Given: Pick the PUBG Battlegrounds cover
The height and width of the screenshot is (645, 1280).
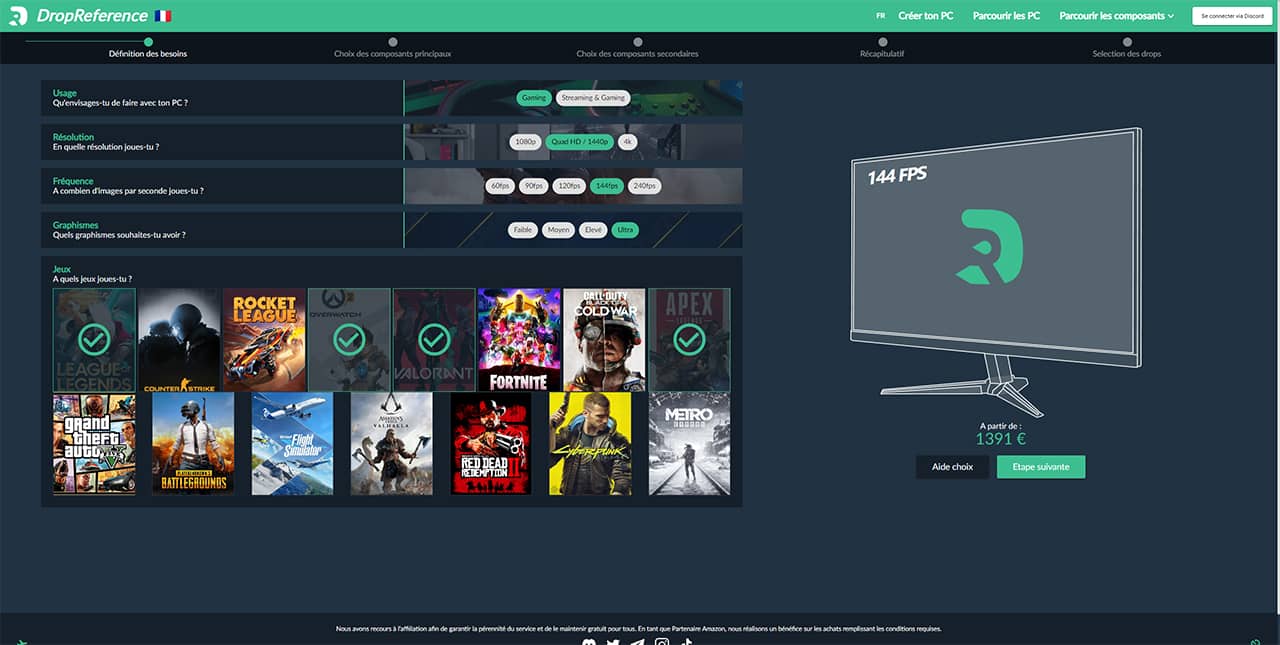Looking at the screenshot, I should click(x=193, y=444).
